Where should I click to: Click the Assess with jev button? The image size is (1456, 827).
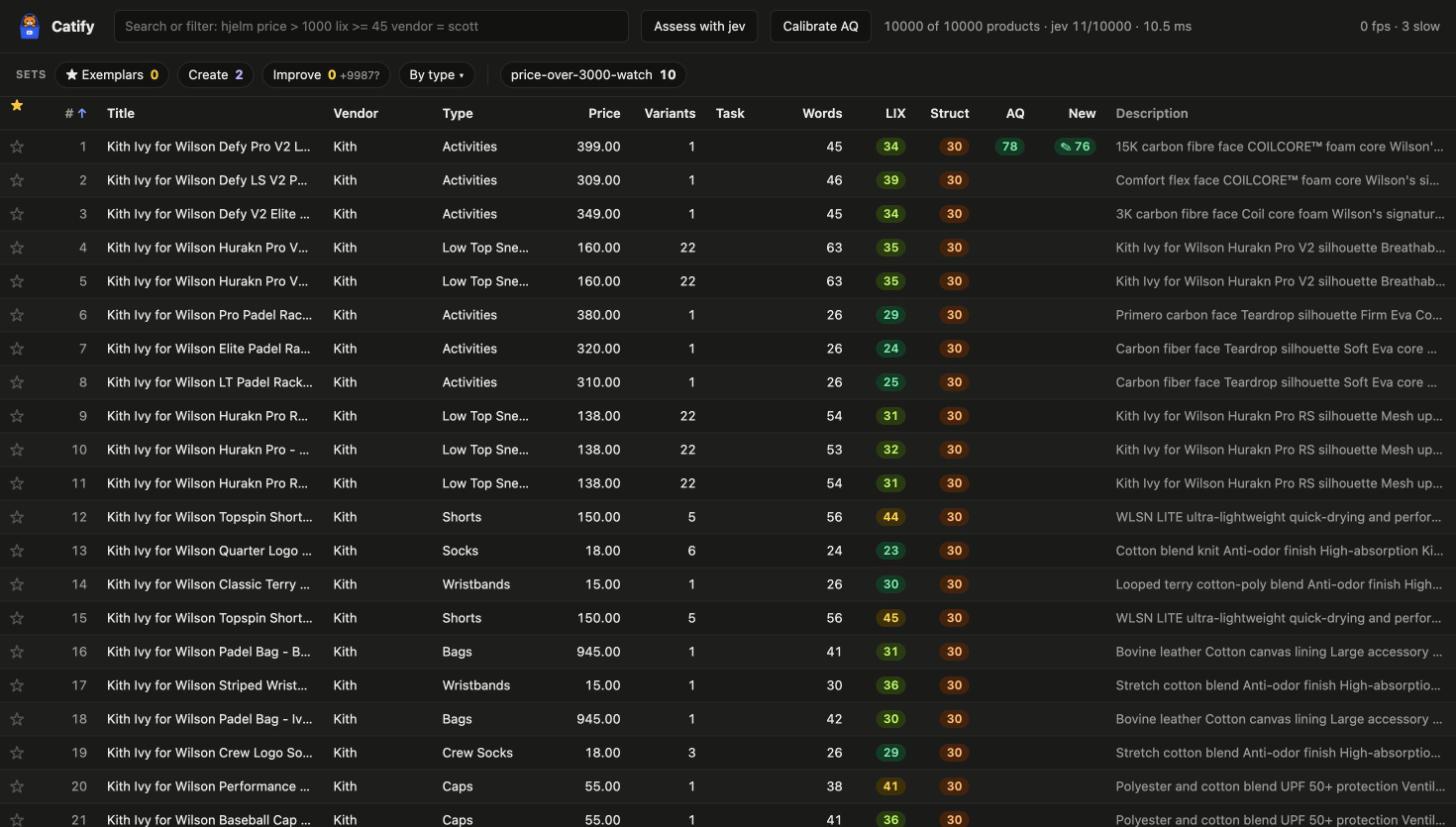click(x=699, y=26)
